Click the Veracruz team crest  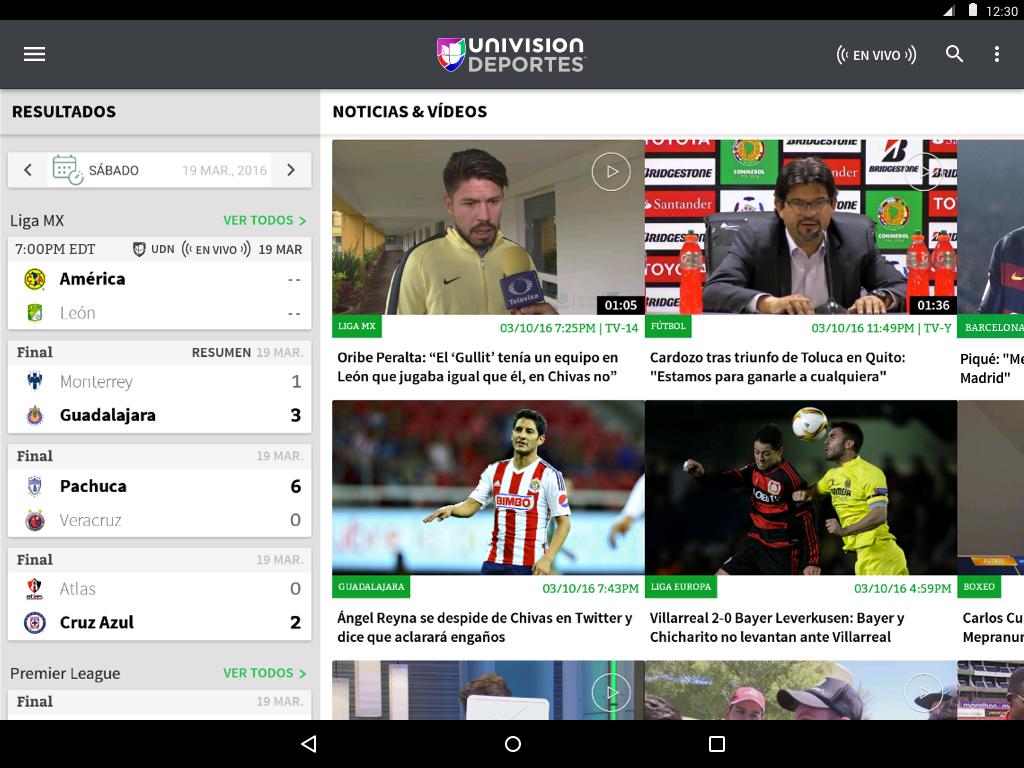(35, 520)
